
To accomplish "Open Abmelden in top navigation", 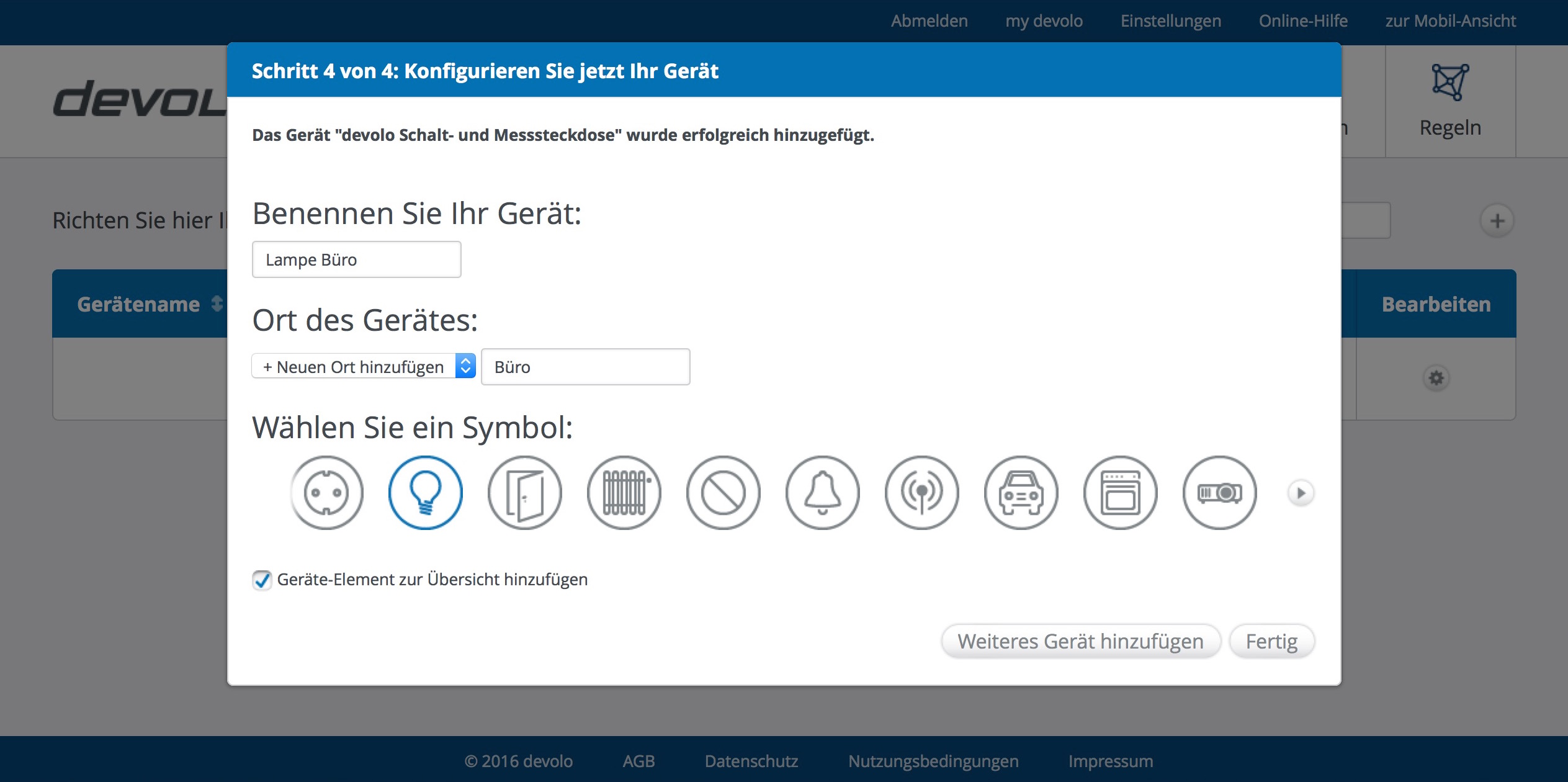I will point(930,21).
